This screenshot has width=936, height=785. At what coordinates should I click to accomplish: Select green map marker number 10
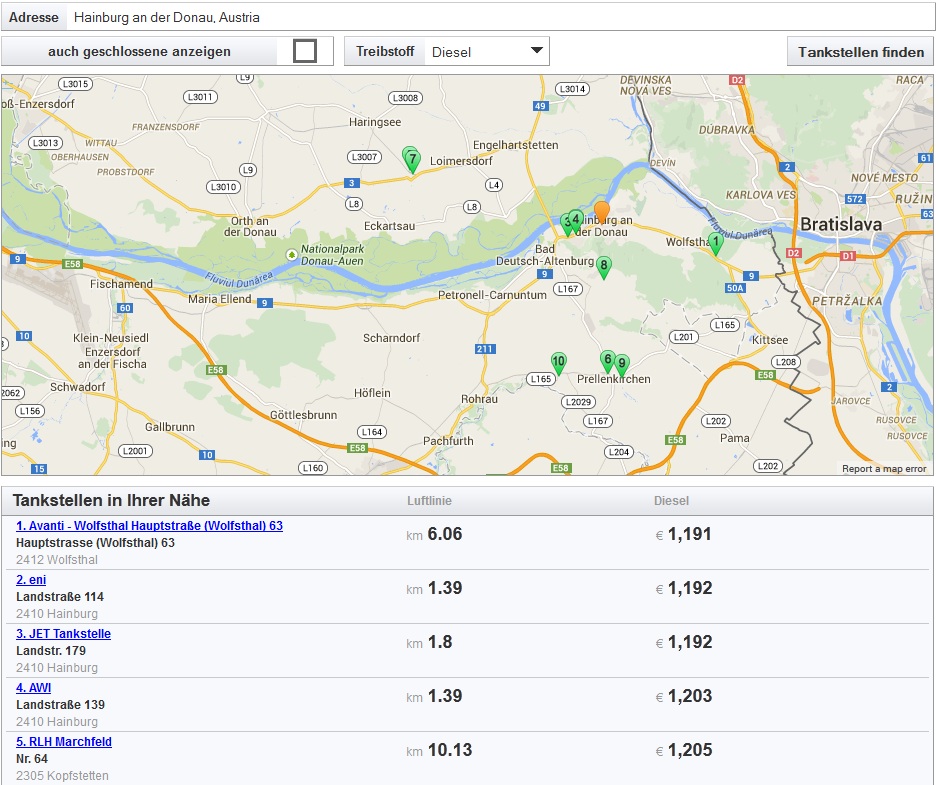pos(558,362)
